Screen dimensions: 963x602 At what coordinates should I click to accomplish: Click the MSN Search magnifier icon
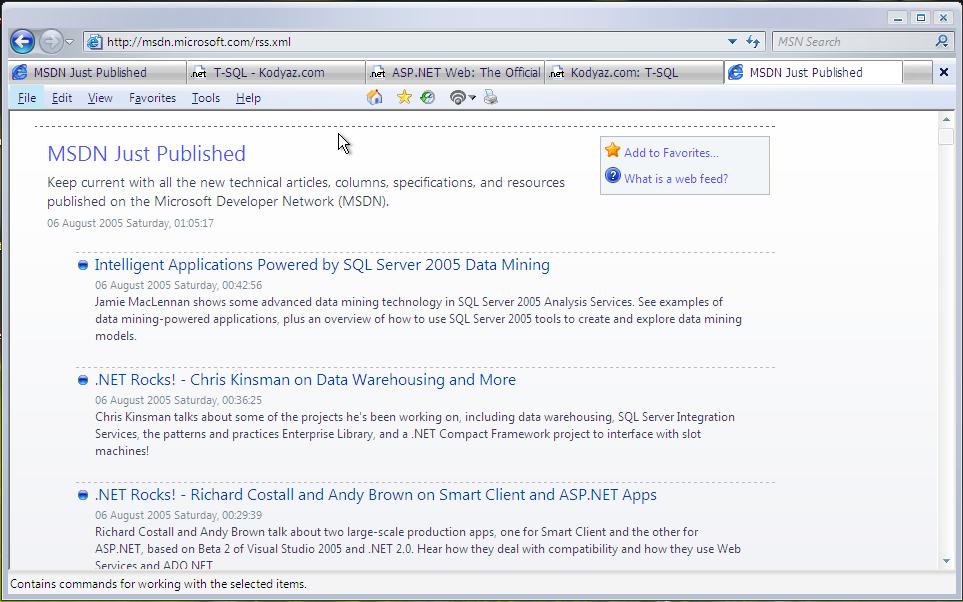coord(941,42)
